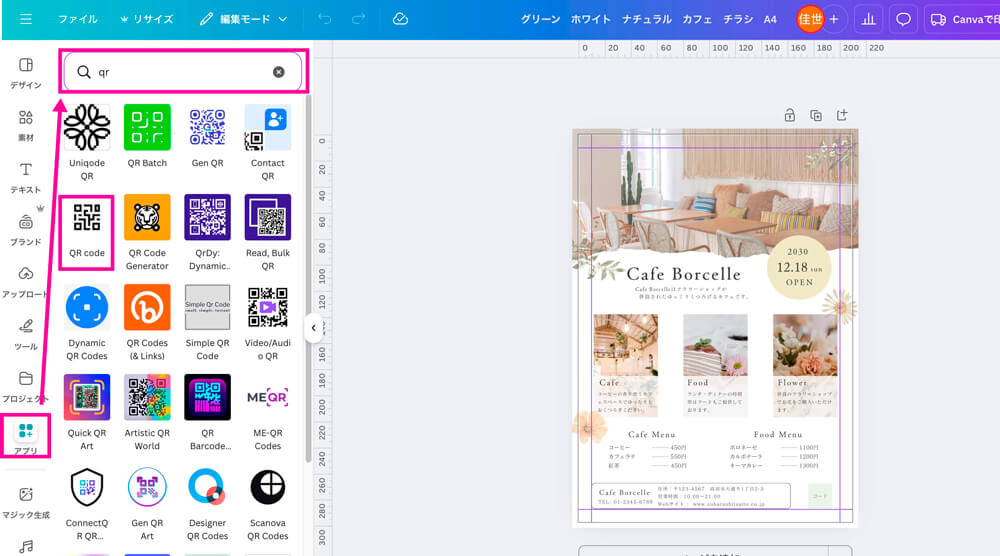The image size is (1000, 556).
Task: Open the comments speech bubble icon
Action: pos(903,19)
